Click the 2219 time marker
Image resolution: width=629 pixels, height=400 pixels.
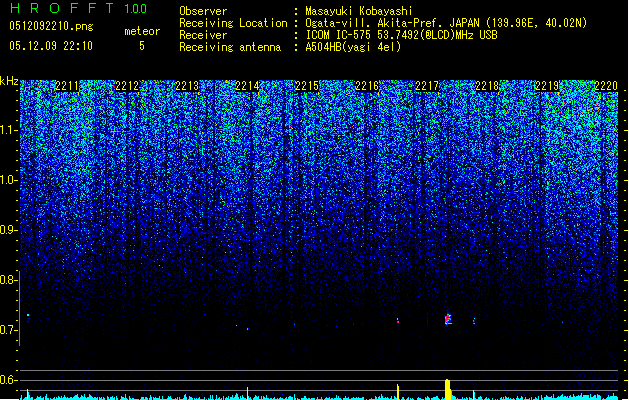(548, 86)
